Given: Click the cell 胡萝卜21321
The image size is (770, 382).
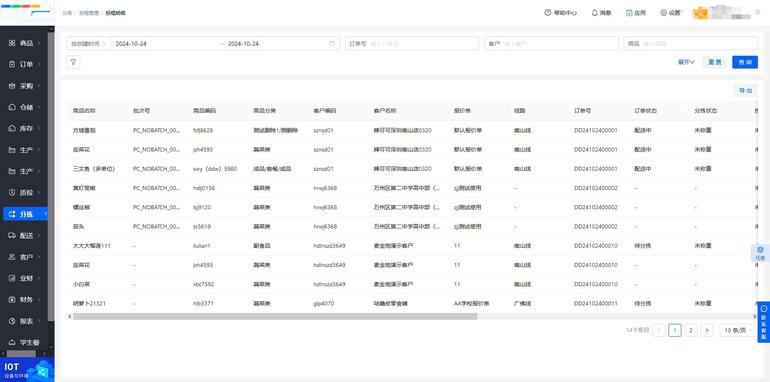Looking at the screenshot, I should coord(89,303).
